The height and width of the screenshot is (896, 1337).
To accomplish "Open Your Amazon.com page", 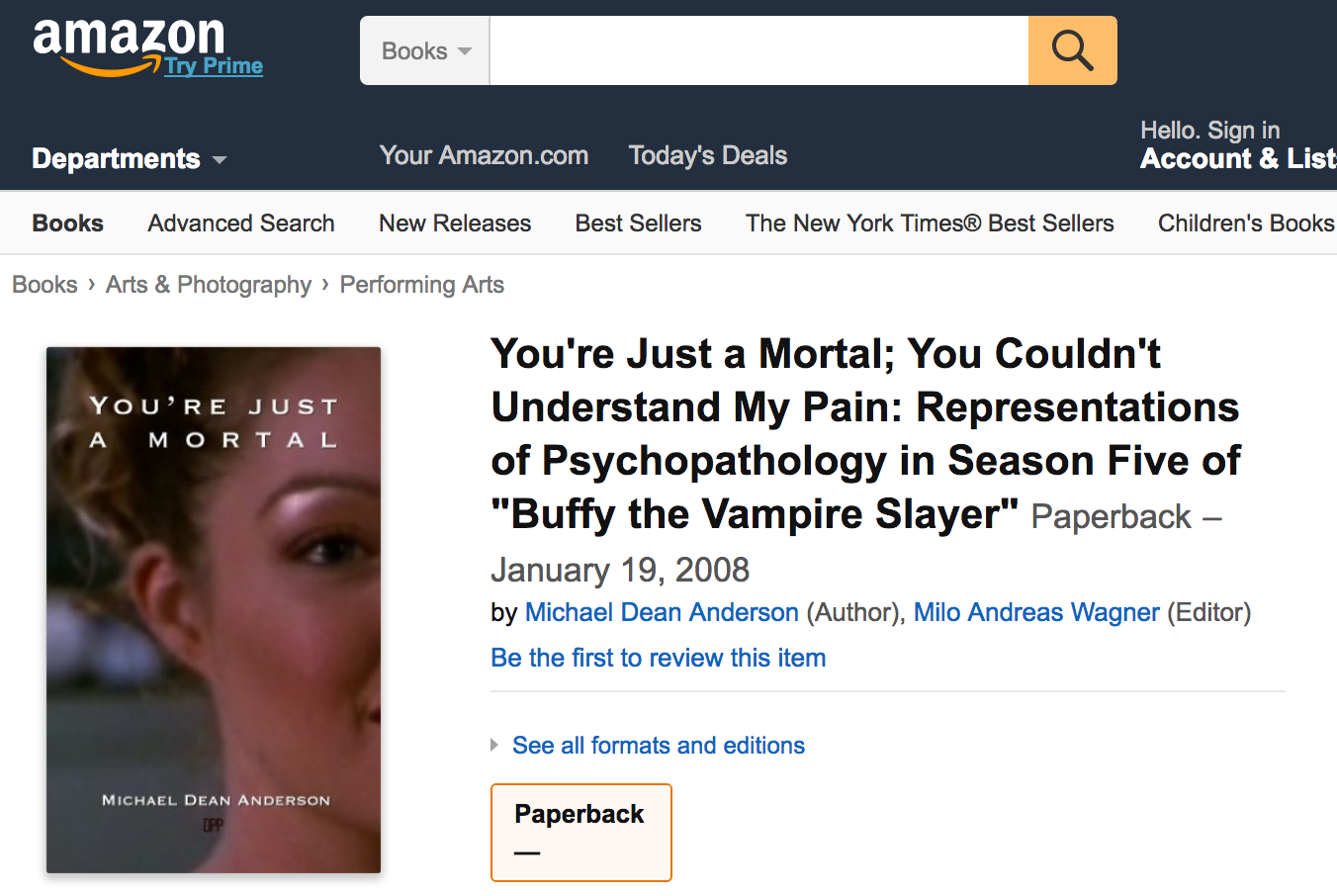I will (485, 155).
